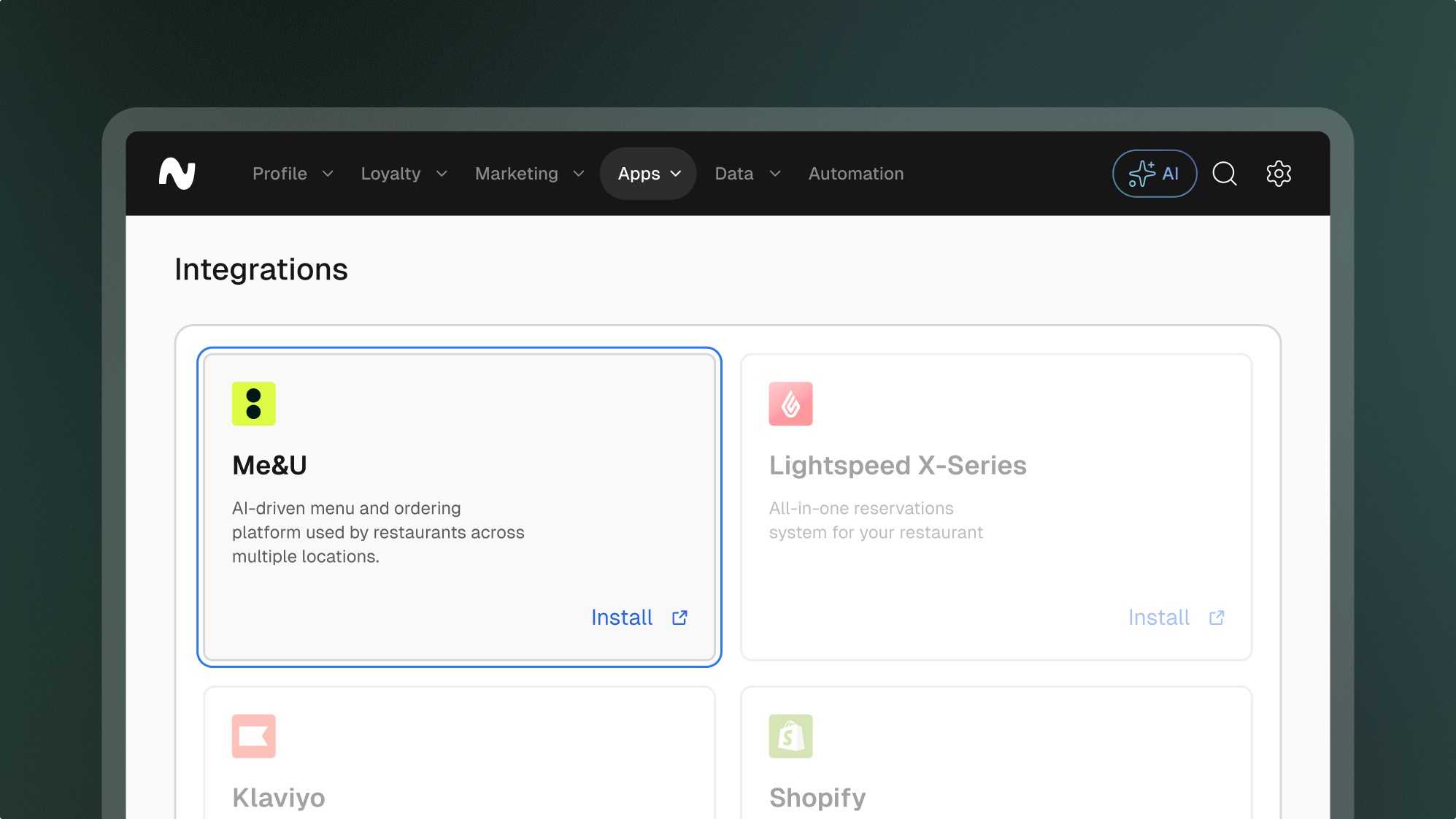Go to the Automation menu item
The image size is (1456, 819).
(x=855, y=174)
